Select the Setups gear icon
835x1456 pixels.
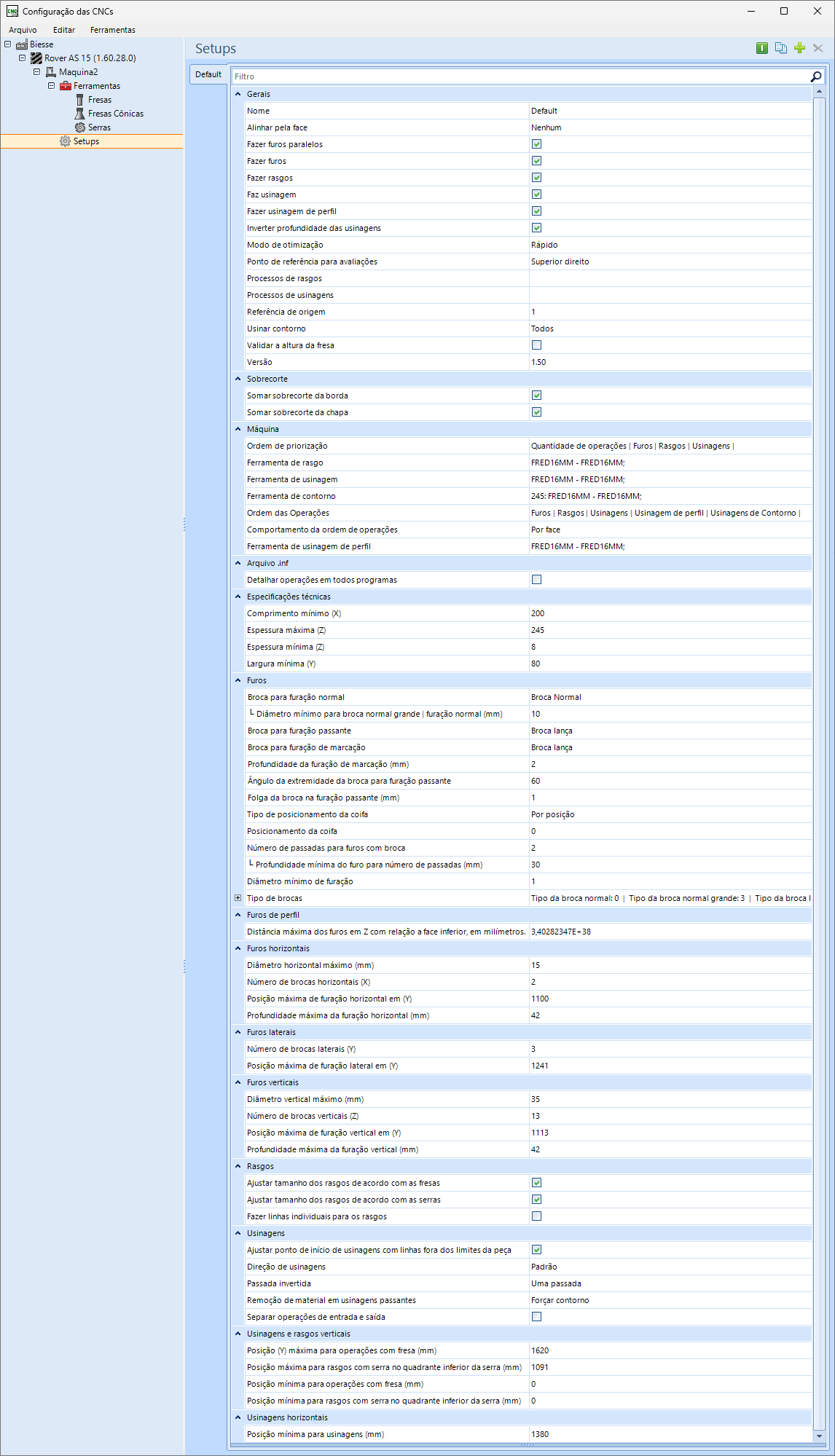(66, 141)
